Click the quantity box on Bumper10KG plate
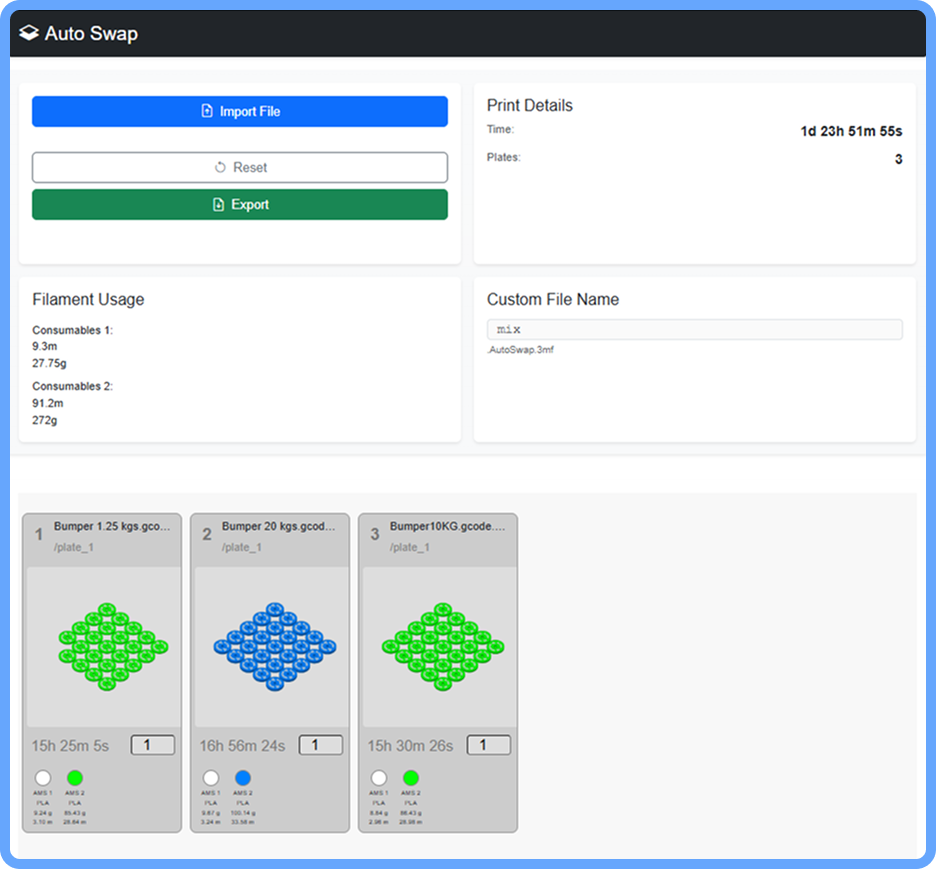This screenshot has width=936, height=869. pos(489,745)
